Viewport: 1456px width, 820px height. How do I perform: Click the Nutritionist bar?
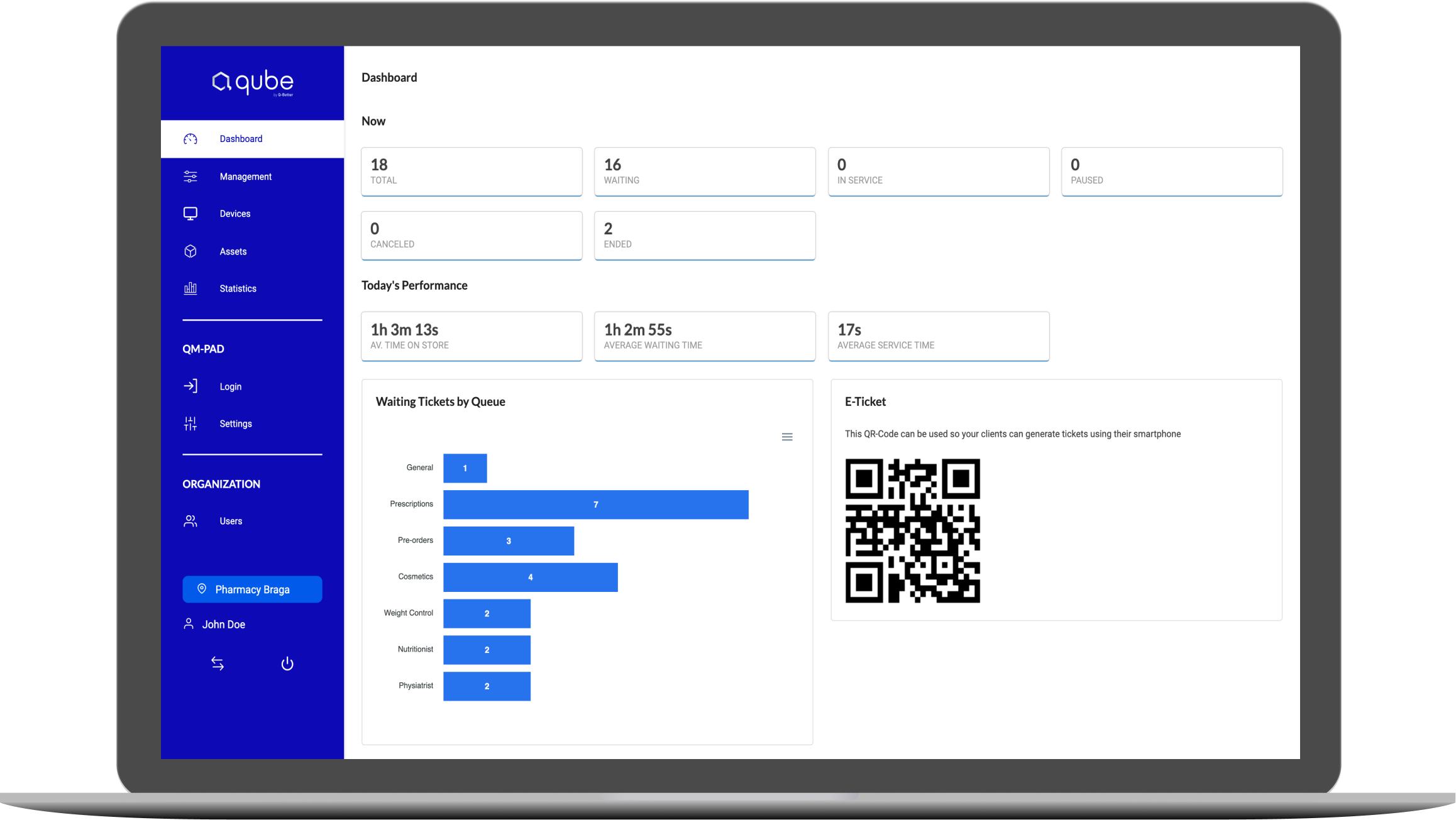(x=487, y=650)
